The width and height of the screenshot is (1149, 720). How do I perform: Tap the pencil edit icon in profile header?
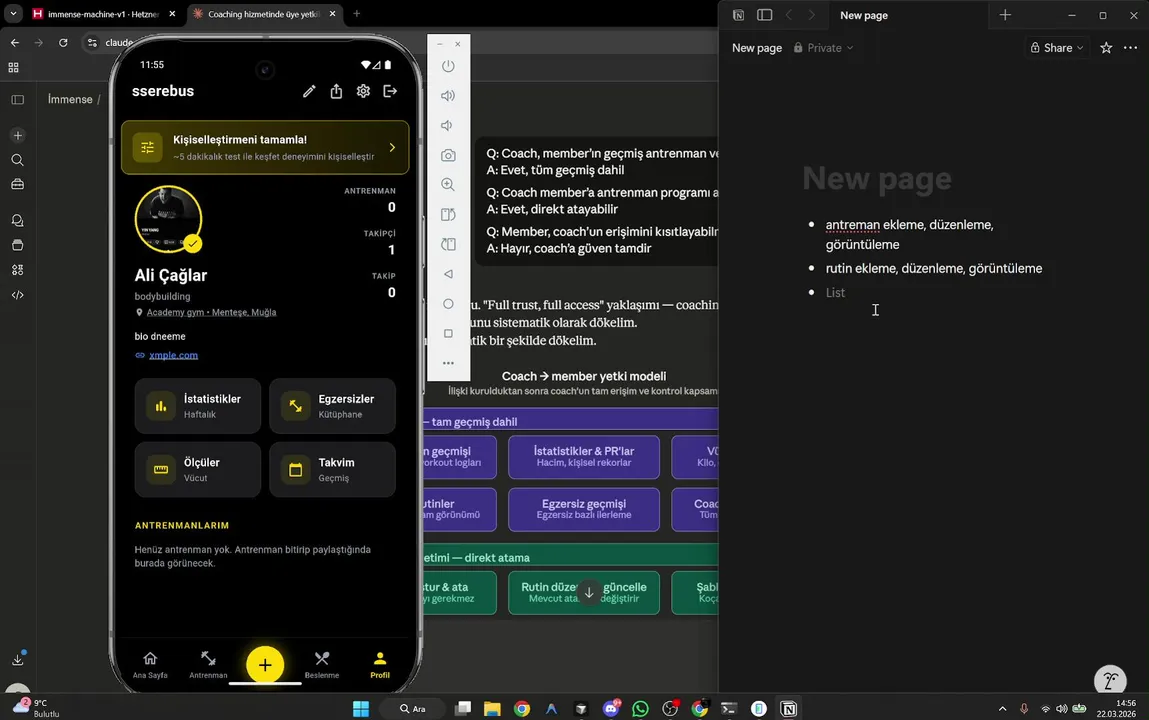click(309, 91)
